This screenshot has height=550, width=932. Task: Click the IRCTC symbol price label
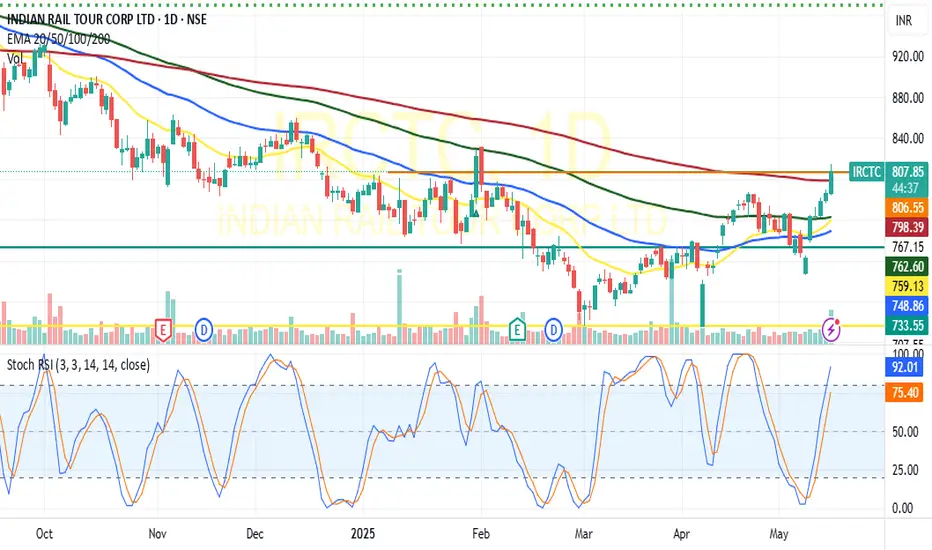pyautogui.click(x=866, y=172)
